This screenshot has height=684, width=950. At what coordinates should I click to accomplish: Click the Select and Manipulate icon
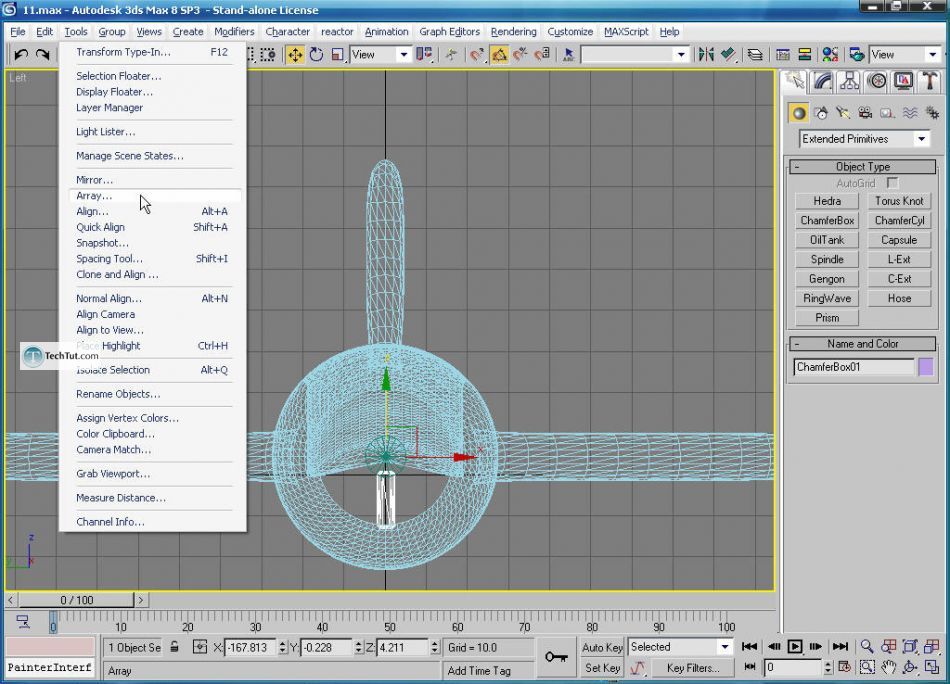pos(451,55)
